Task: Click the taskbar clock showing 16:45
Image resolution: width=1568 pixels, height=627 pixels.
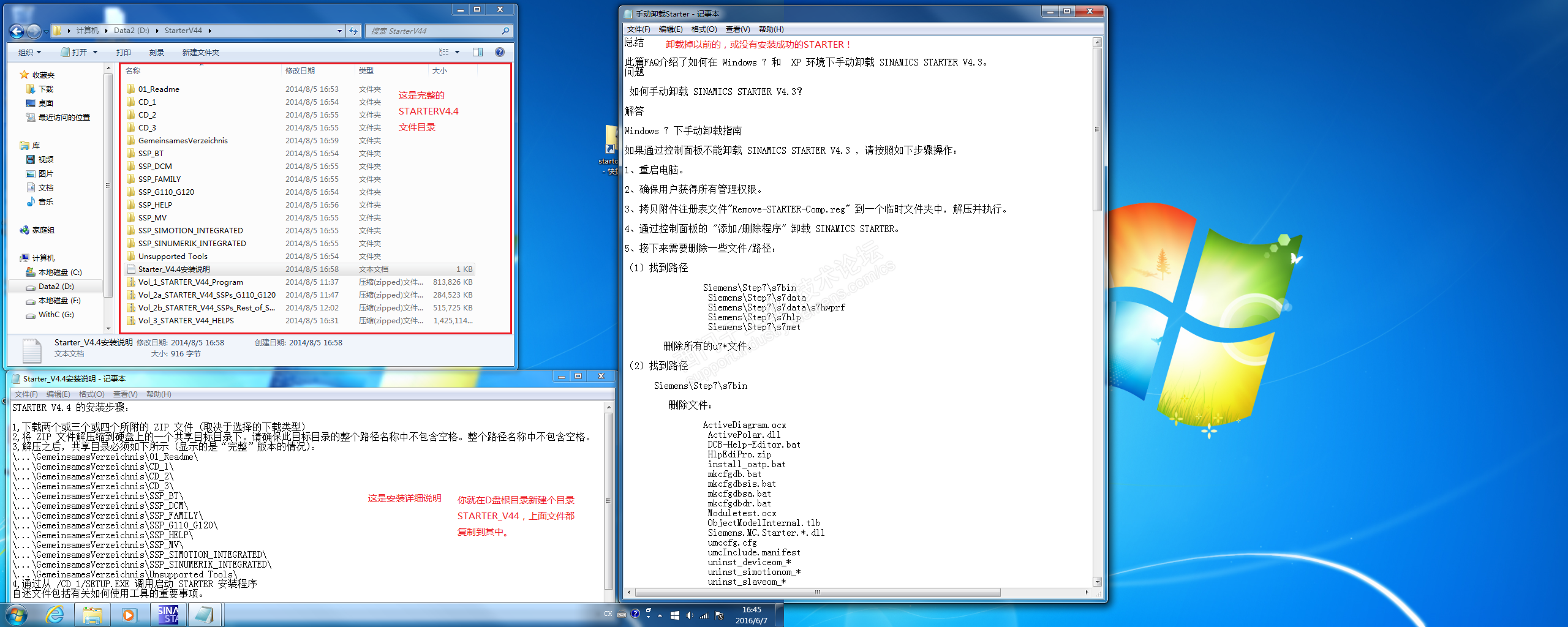Action: tap(751, 615)
